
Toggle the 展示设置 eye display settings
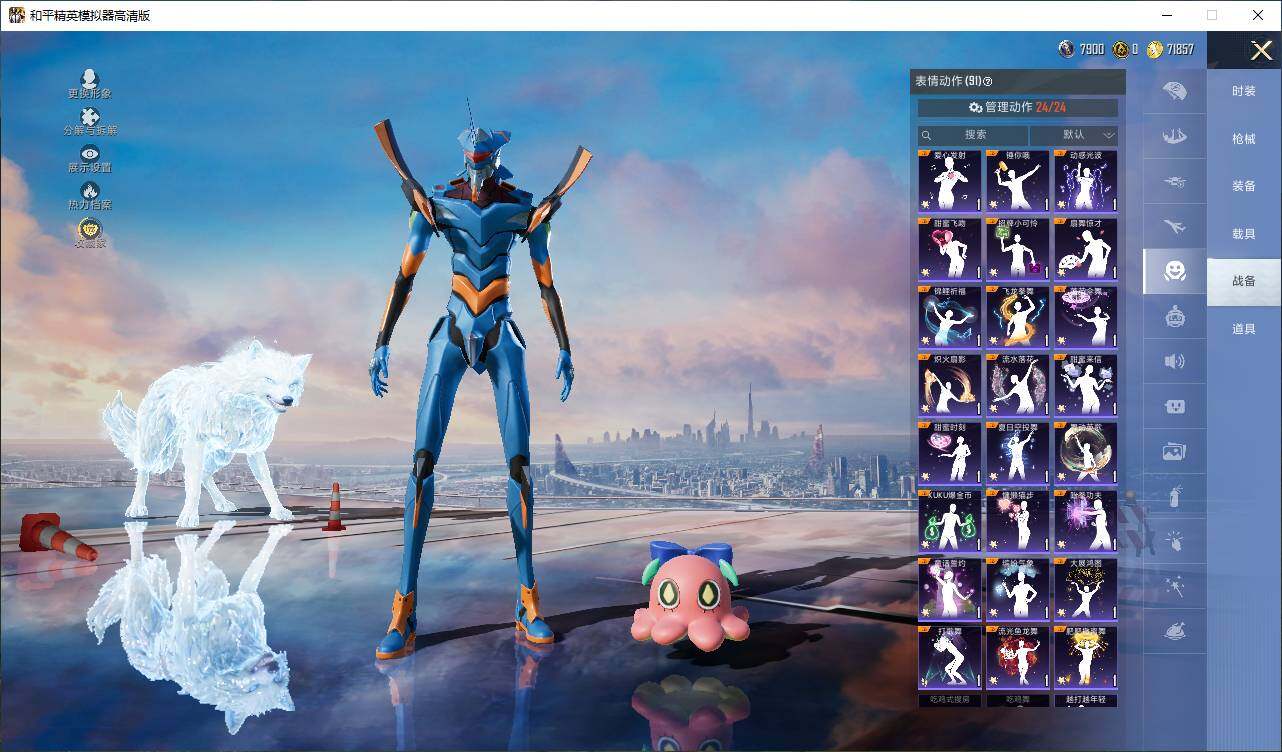pos(90,153)
